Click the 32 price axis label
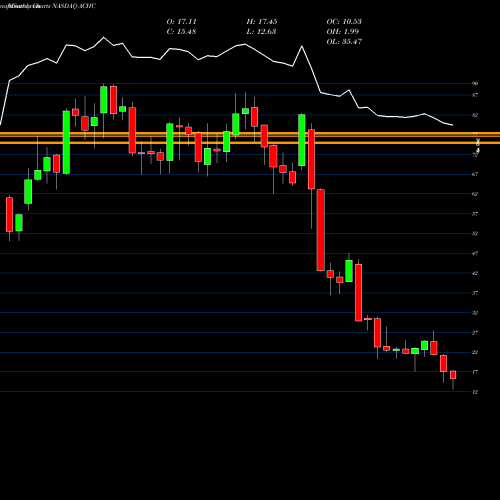This screenshot has height=500, width=500. [475, 313]
